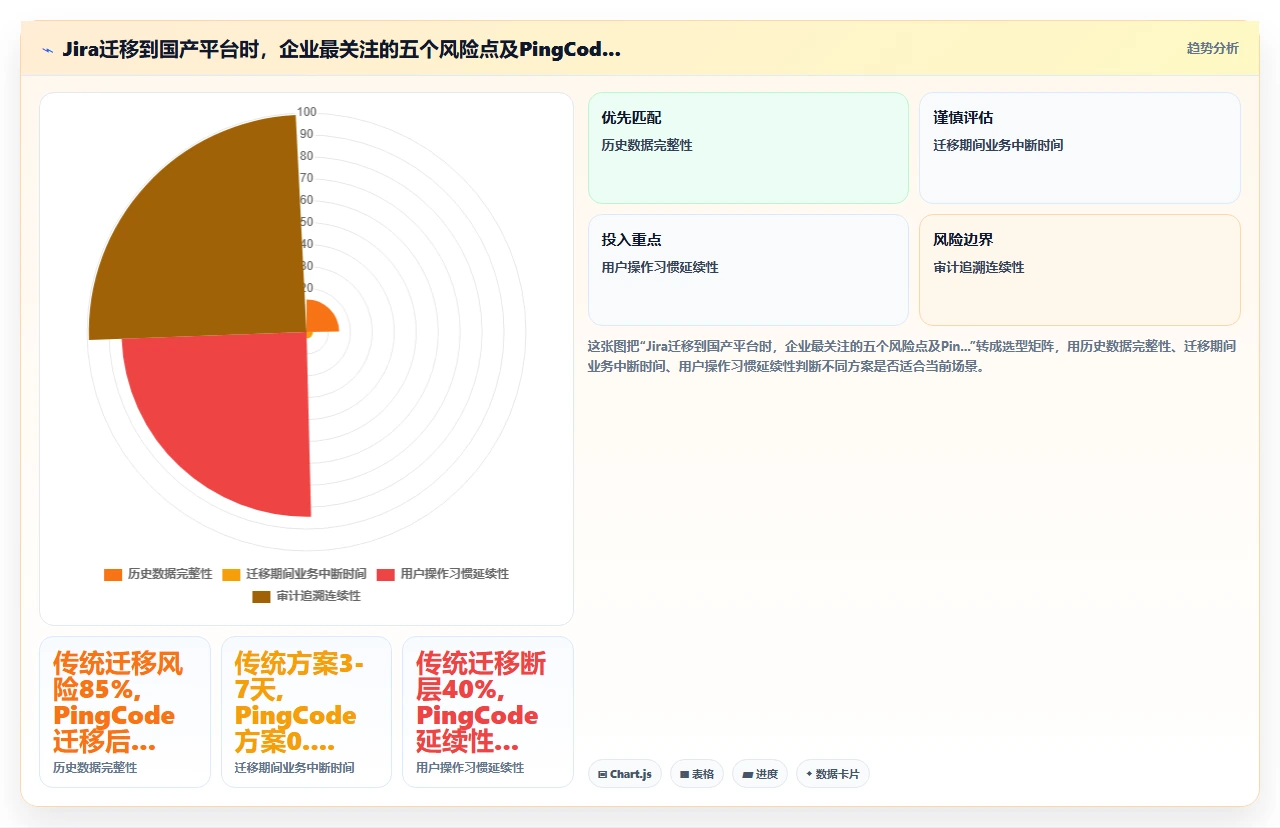Click the 数据卡片 tag
The height and width of the screenshot is (828, 1280).
[833, 774]
